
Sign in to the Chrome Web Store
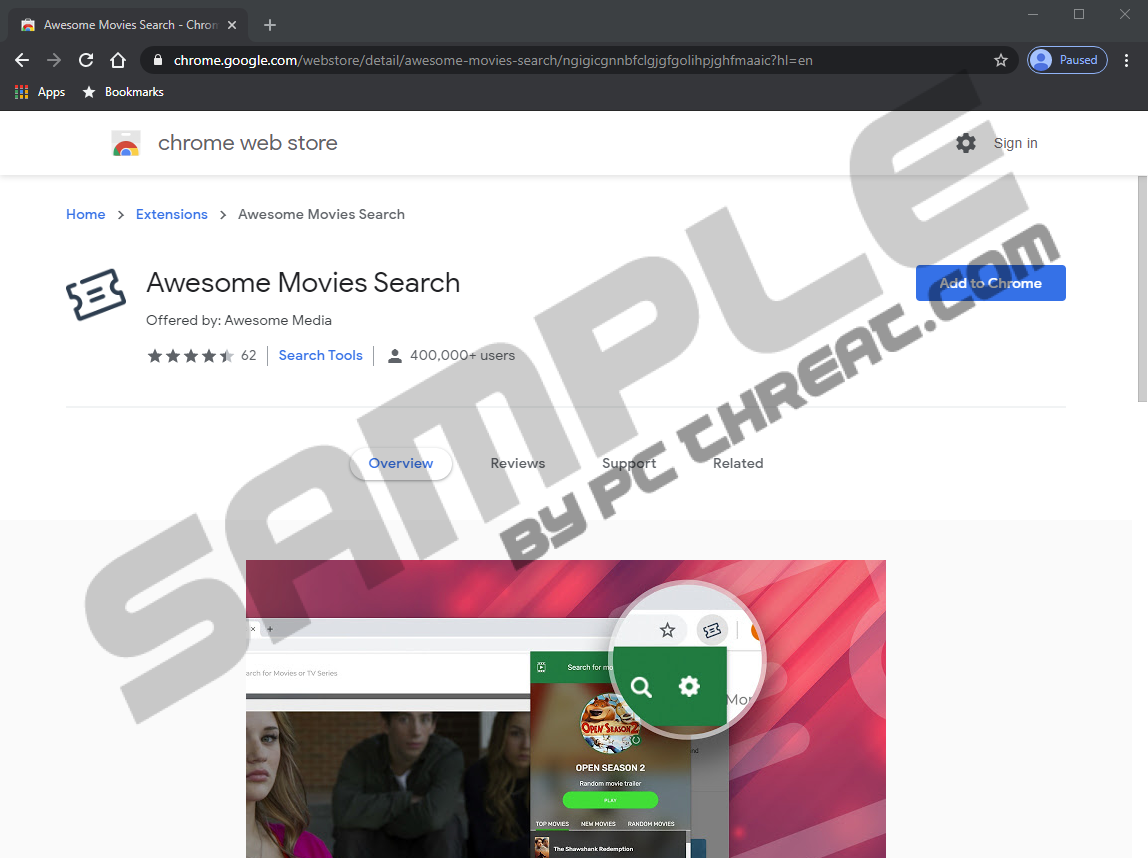click(x=1015, y=143)
